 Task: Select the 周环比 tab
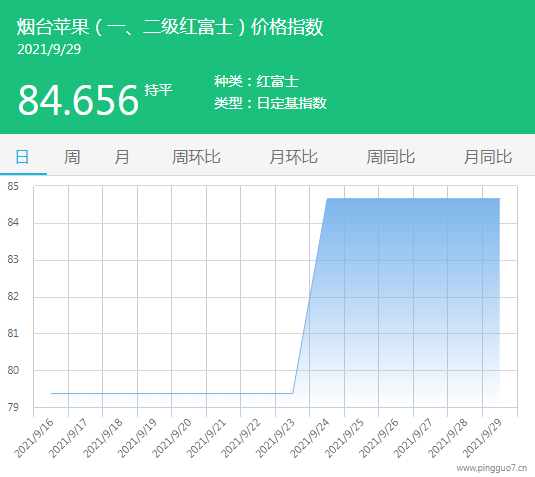tap(196, 157)
